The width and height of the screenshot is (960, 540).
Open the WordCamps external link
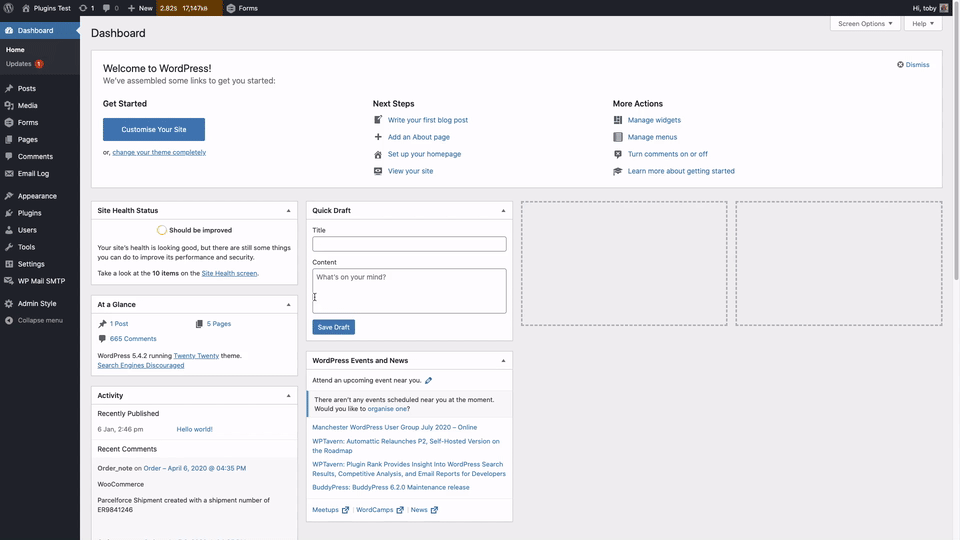(380, 509)
